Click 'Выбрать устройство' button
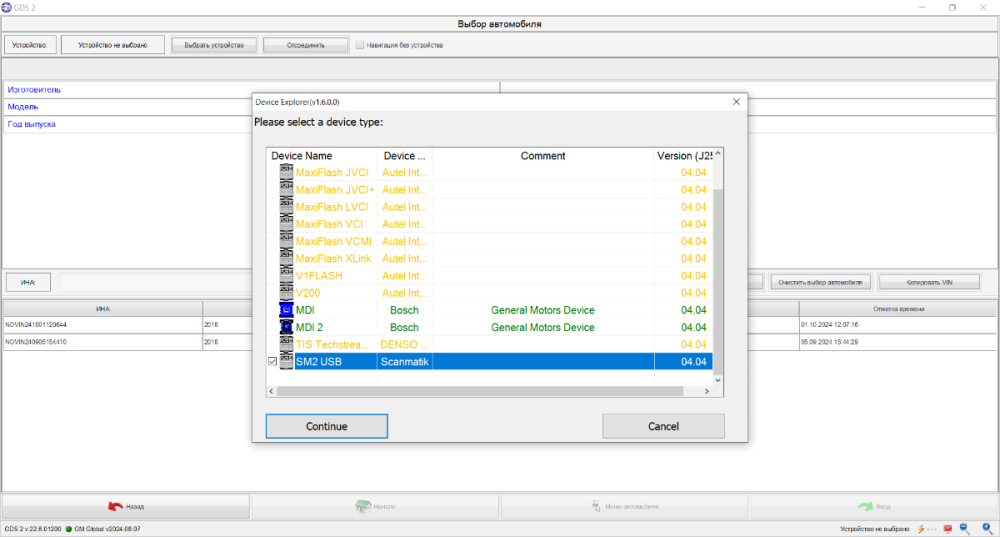This screenshot has height=537, width=1000. tap(214, 45)
